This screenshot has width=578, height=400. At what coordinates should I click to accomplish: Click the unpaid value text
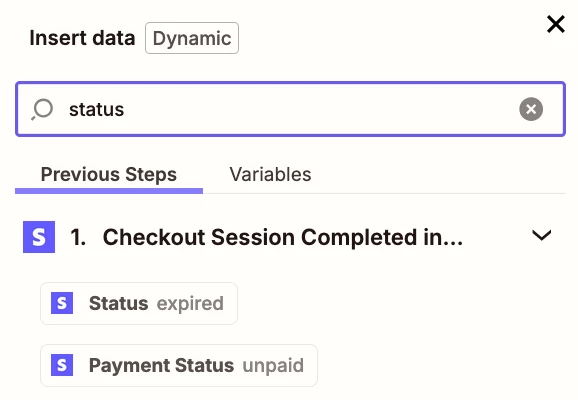pos(273,366)
